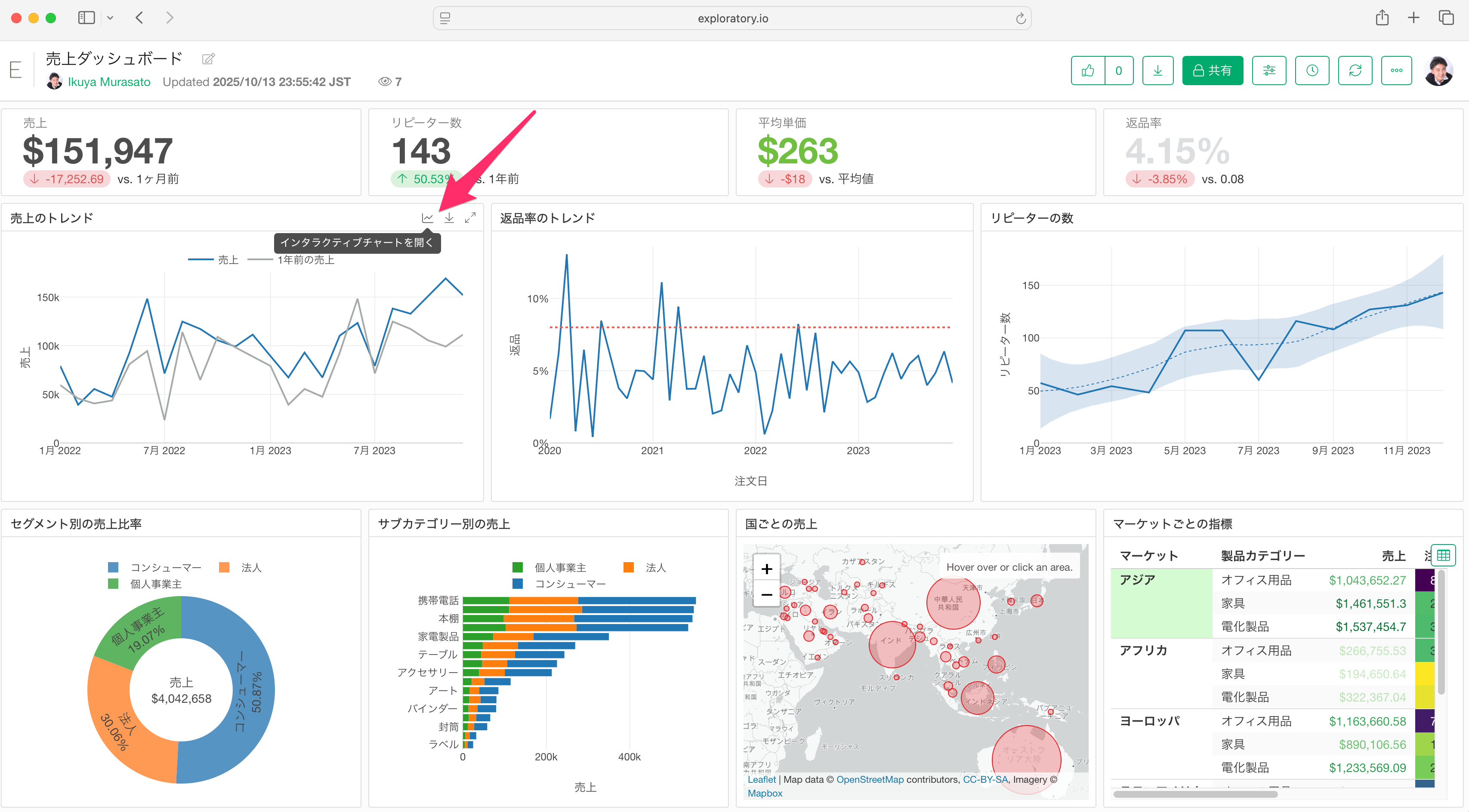Click the thumbs-up like button
The image size is (1469, 812).
point(1087,71)
